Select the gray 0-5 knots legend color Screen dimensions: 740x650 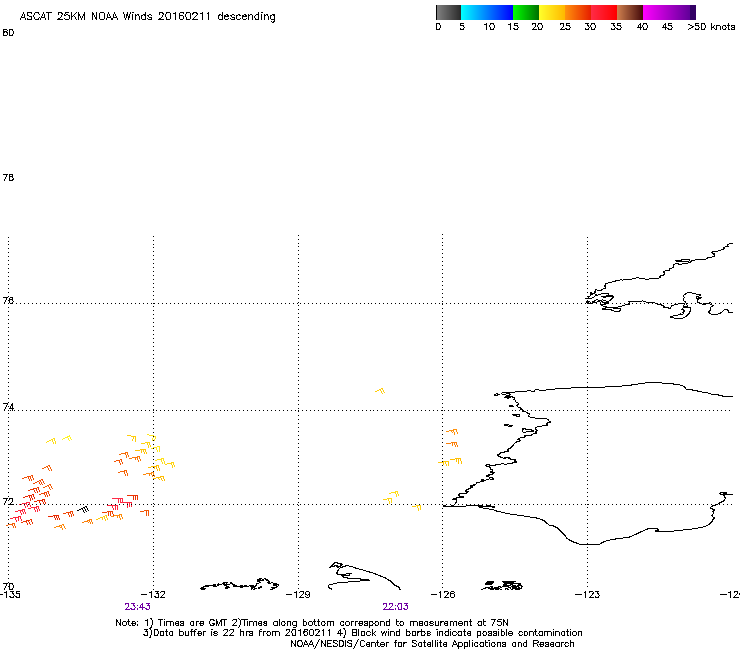pyautogui.click(x=448, y=12)
